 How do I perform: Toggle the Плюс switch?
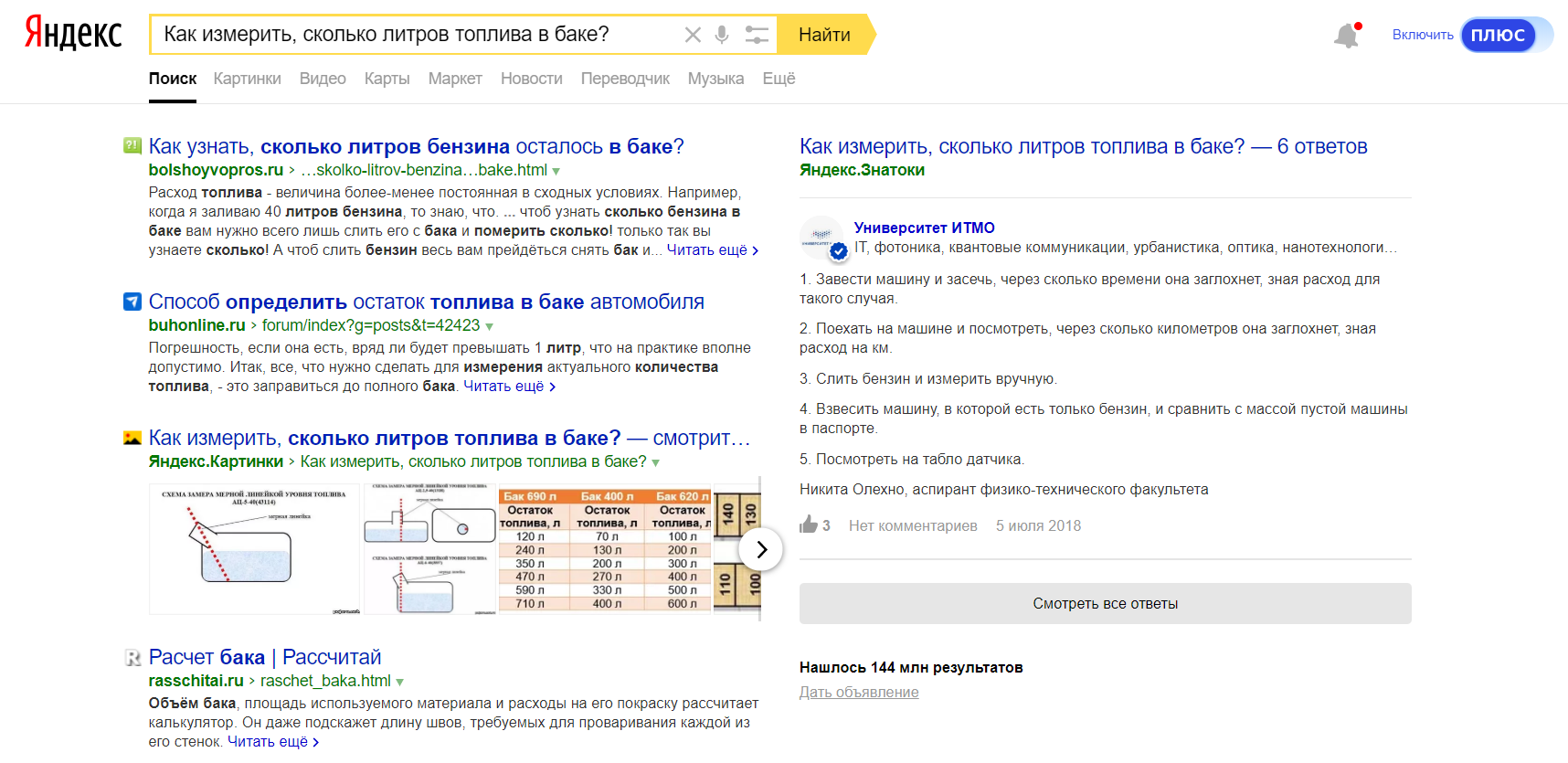pyautogui.click(x=1507, y=35)
